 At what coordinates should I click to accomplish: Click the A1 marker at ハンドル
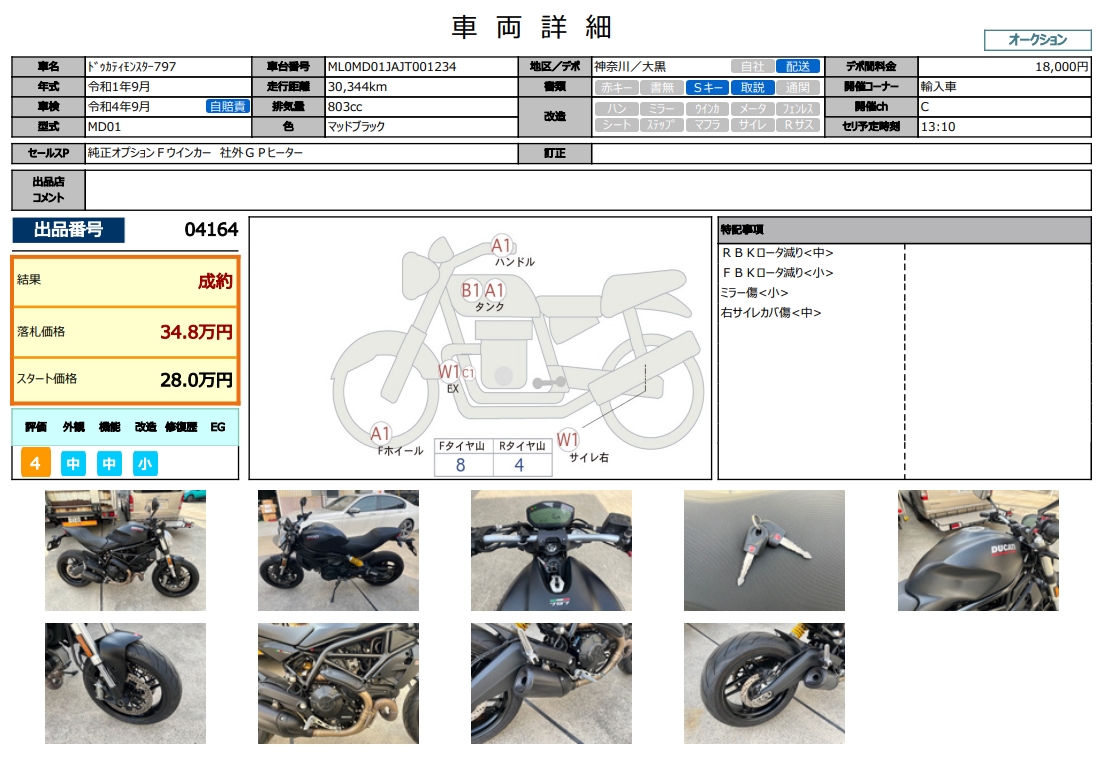pyautogui.click(x=501, y=246)
